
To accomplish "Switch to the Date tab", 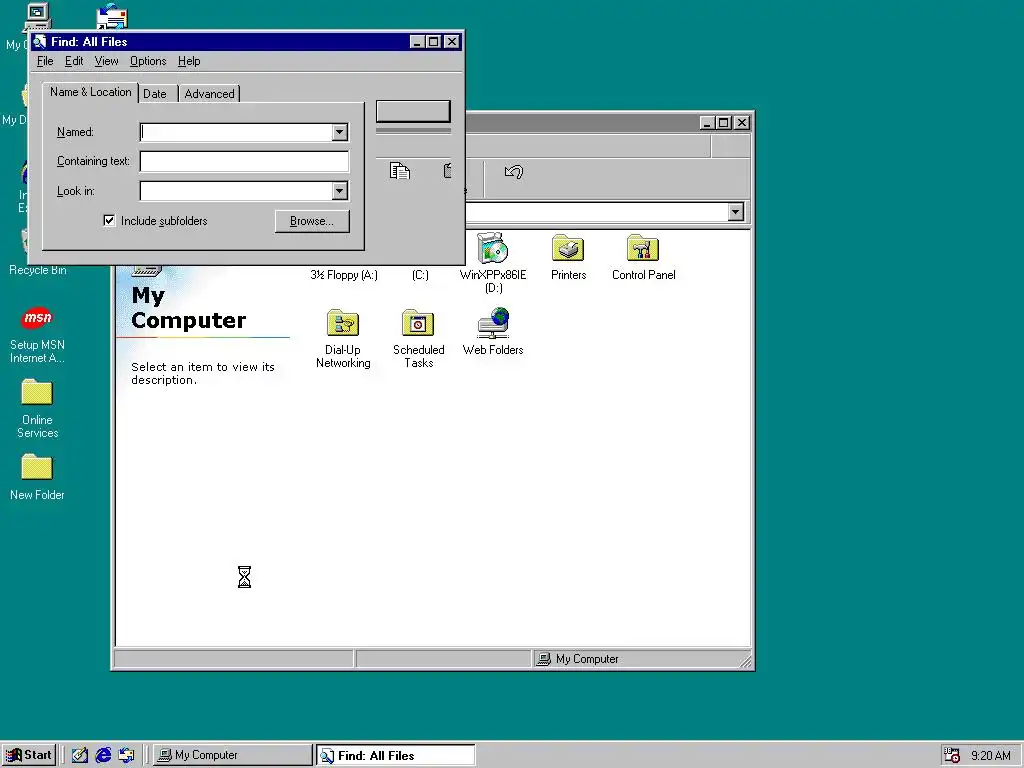I will click(155, 94).
